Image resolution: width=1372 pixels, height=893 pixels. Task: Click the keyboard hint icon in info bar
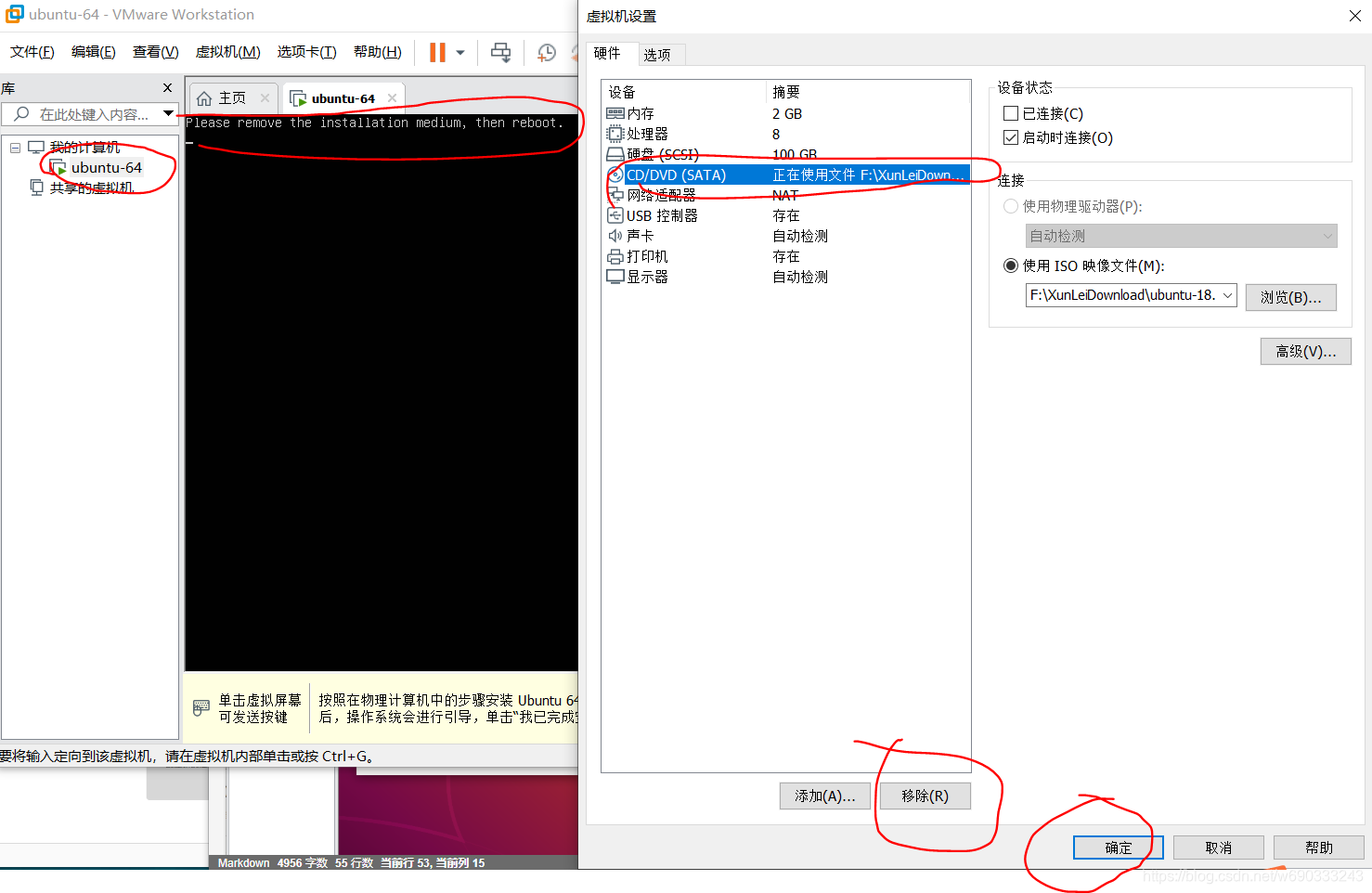coord(201,708)
